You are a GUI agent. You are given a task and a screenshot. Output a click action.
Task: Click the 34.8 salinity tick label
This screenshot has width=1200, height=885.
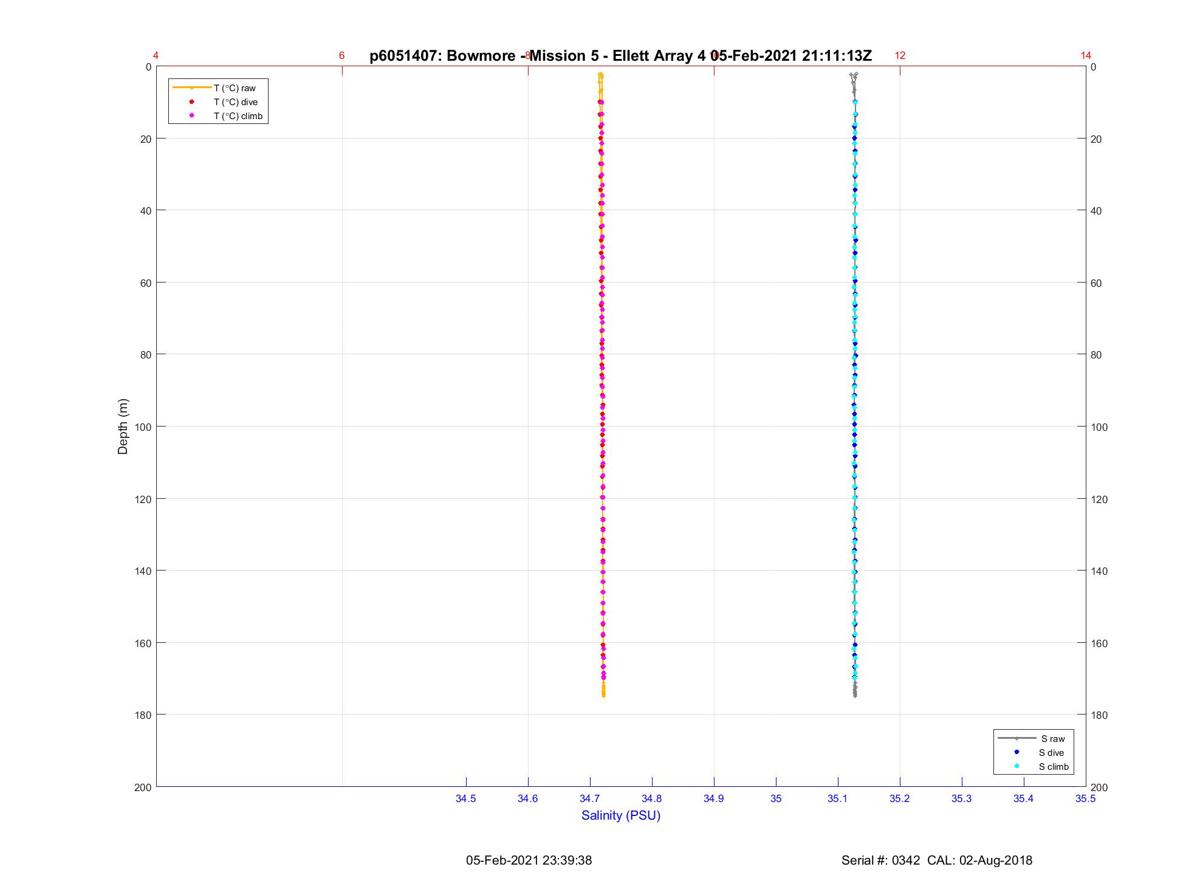coord(652,798)
